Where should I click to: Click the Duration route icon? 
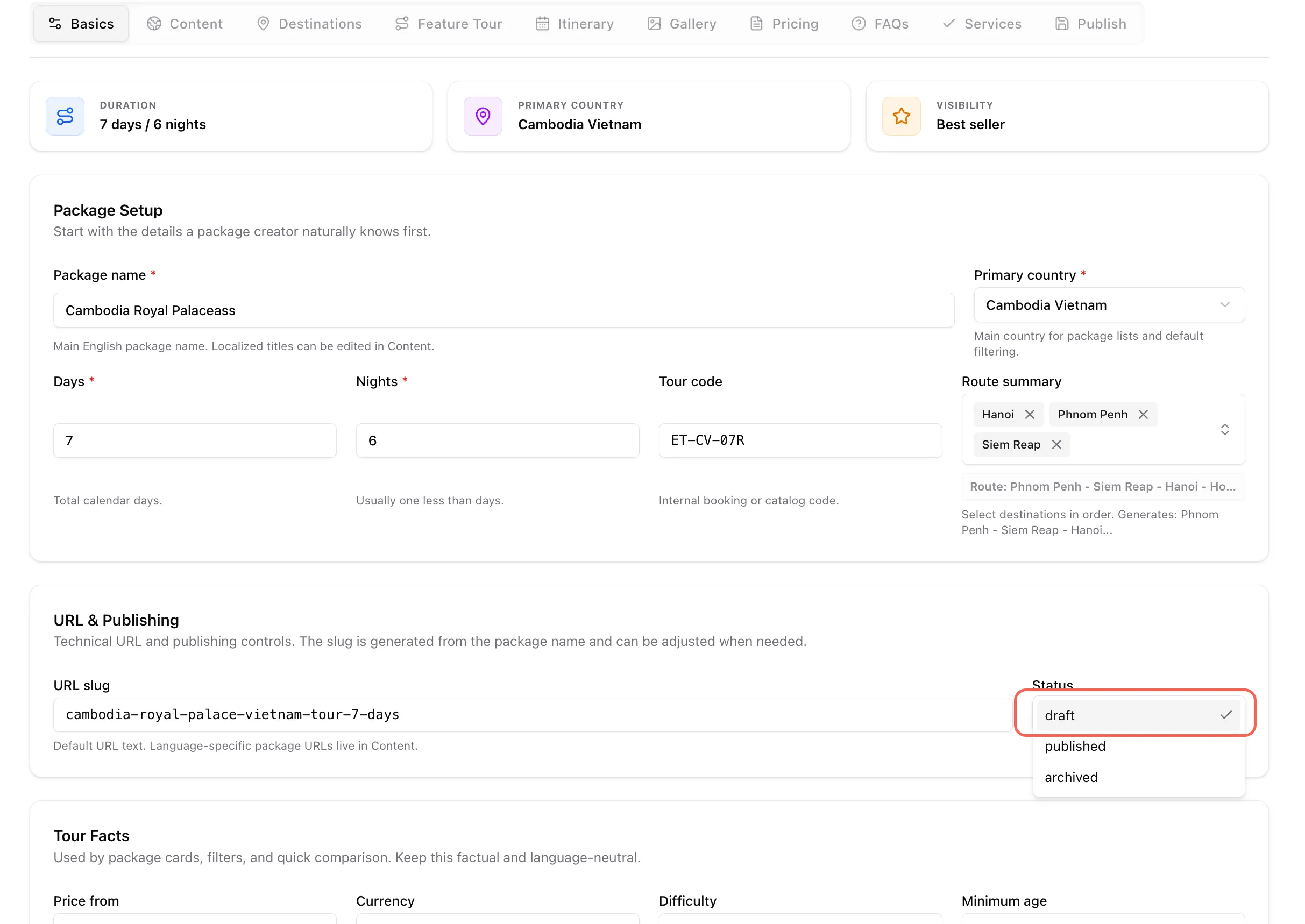point(65,116)
